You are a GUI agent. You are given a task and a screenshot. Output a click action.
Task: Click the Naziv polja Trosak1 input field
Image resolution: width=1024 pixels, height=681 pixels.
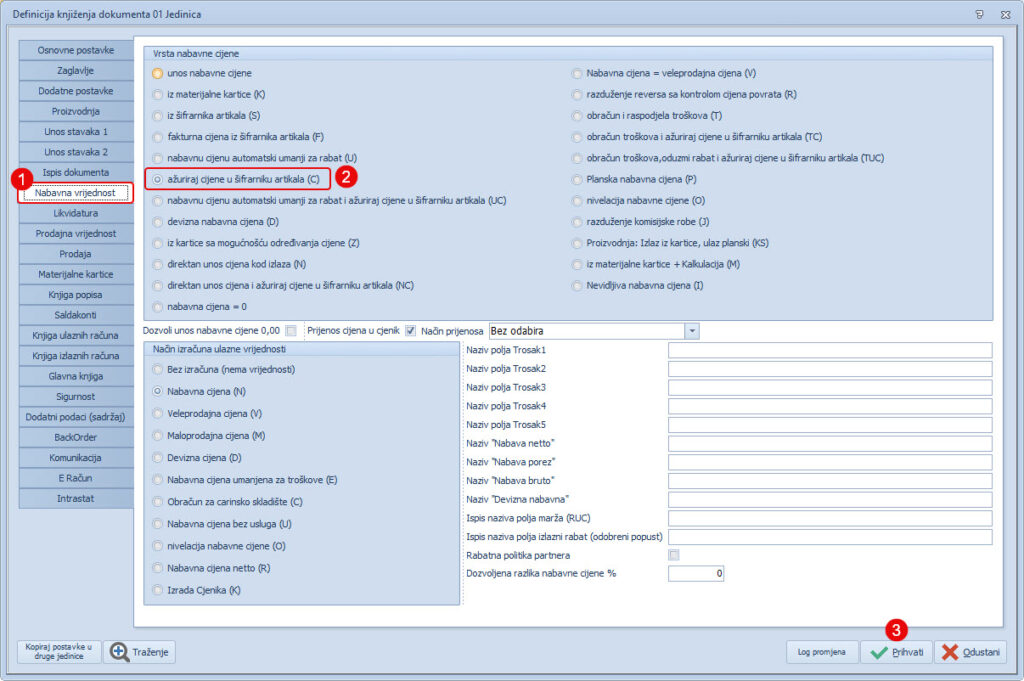tap(829, 350)
